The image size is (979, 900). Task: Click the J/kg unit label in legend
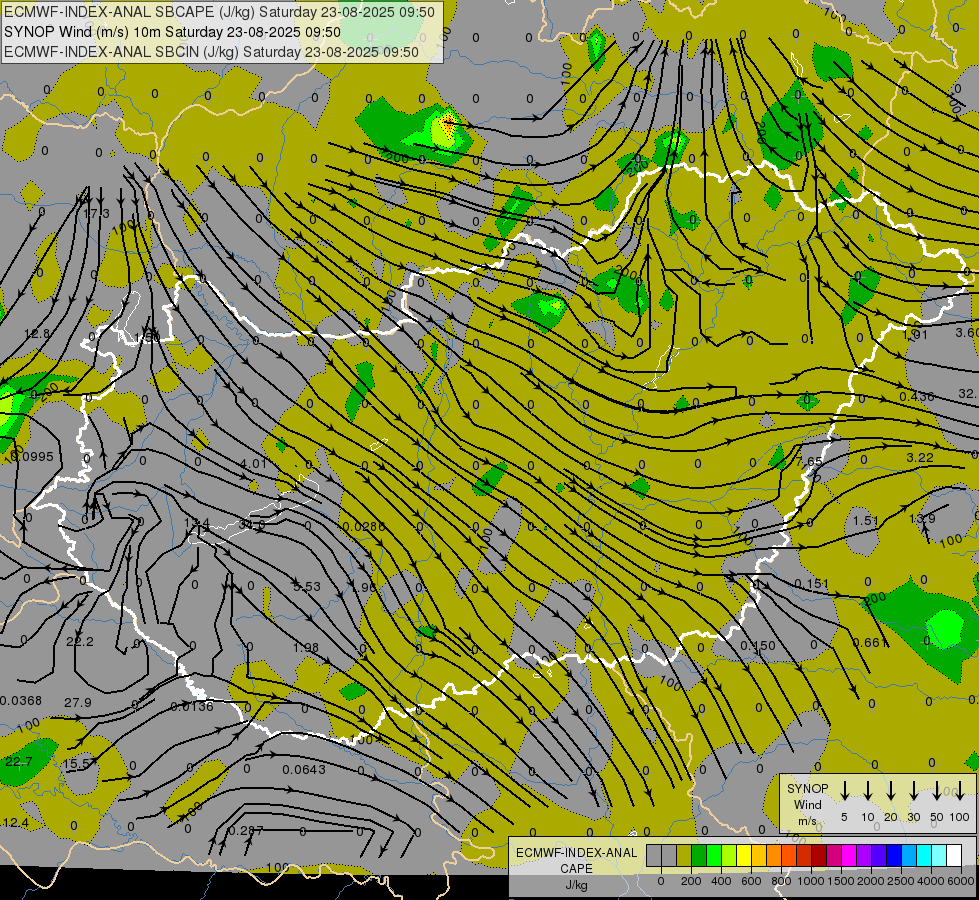click(576, 885)
